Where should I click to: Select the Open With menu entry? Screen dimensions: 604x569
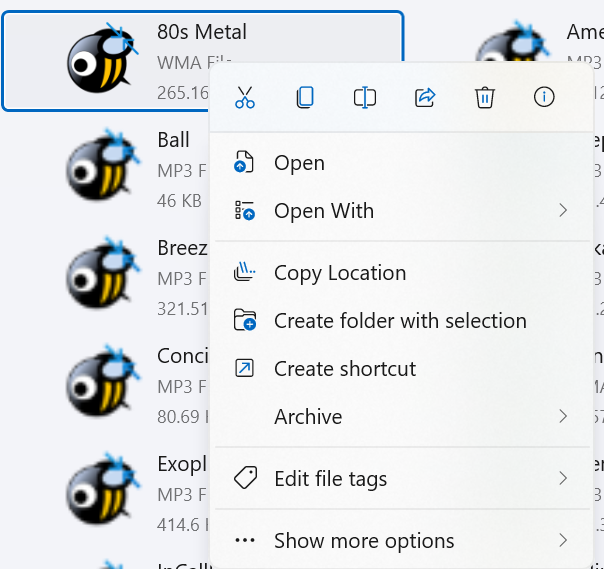(x=402, y=210)
